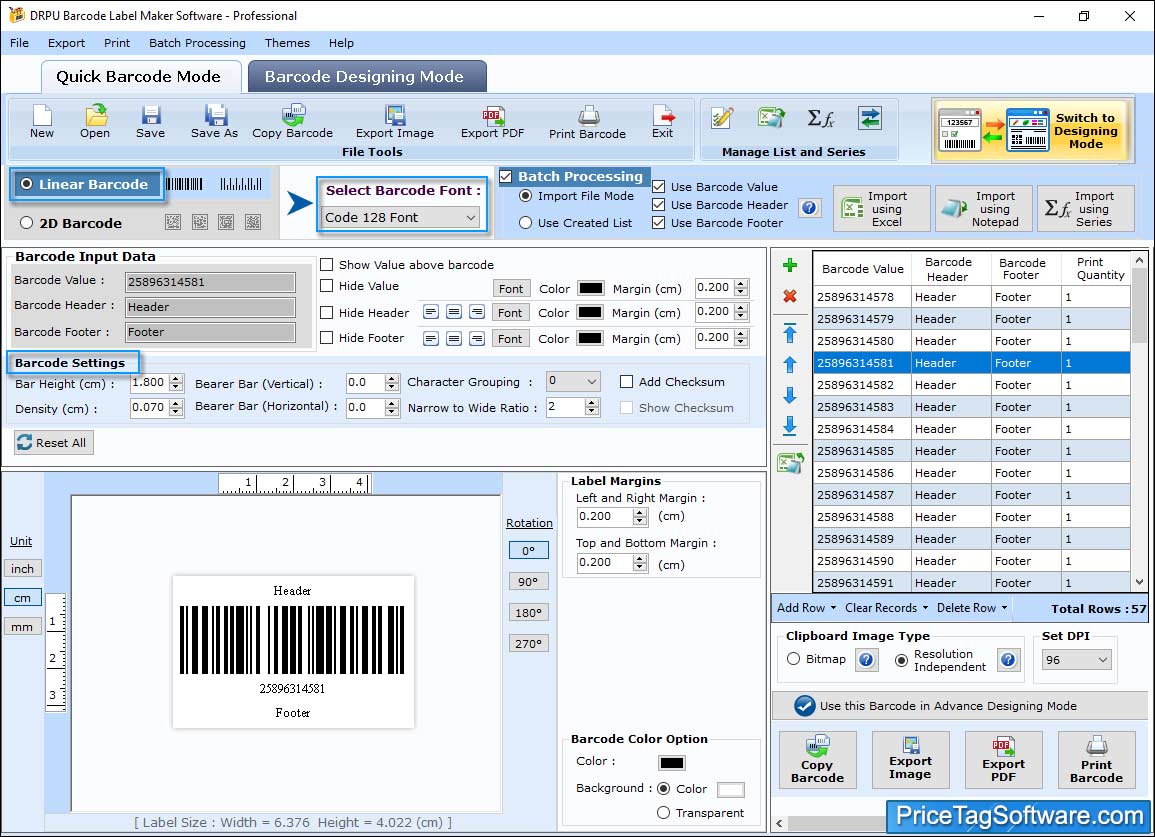Enable the Hide Header checkbox
Screen dimensions: 1155x837
[x=326, y=312]
